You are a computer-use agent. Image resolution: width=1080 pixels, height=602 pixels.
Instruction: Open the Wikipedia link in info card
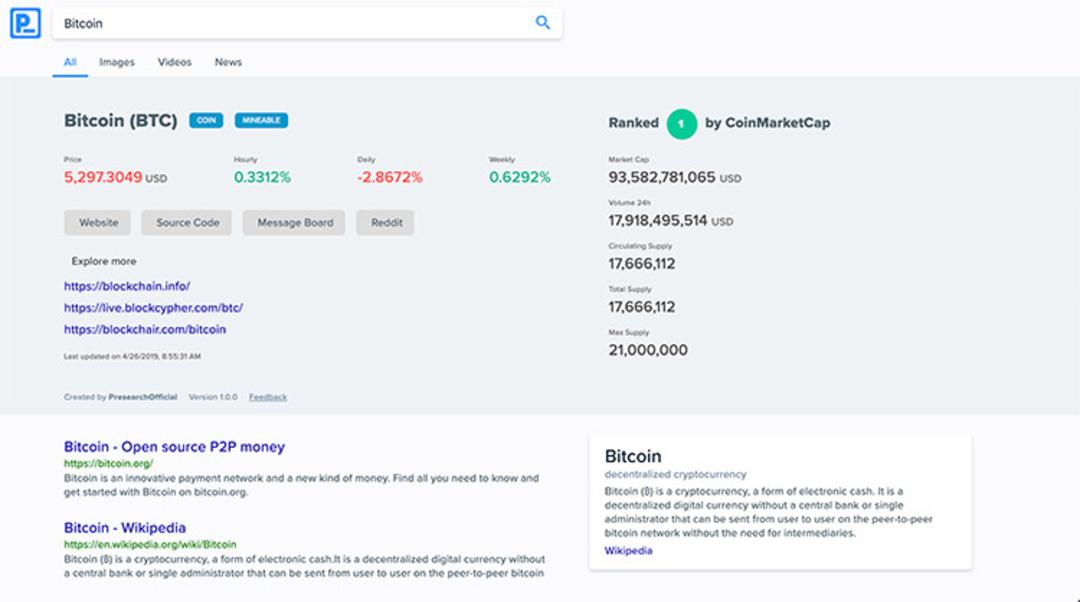[628, 550]
